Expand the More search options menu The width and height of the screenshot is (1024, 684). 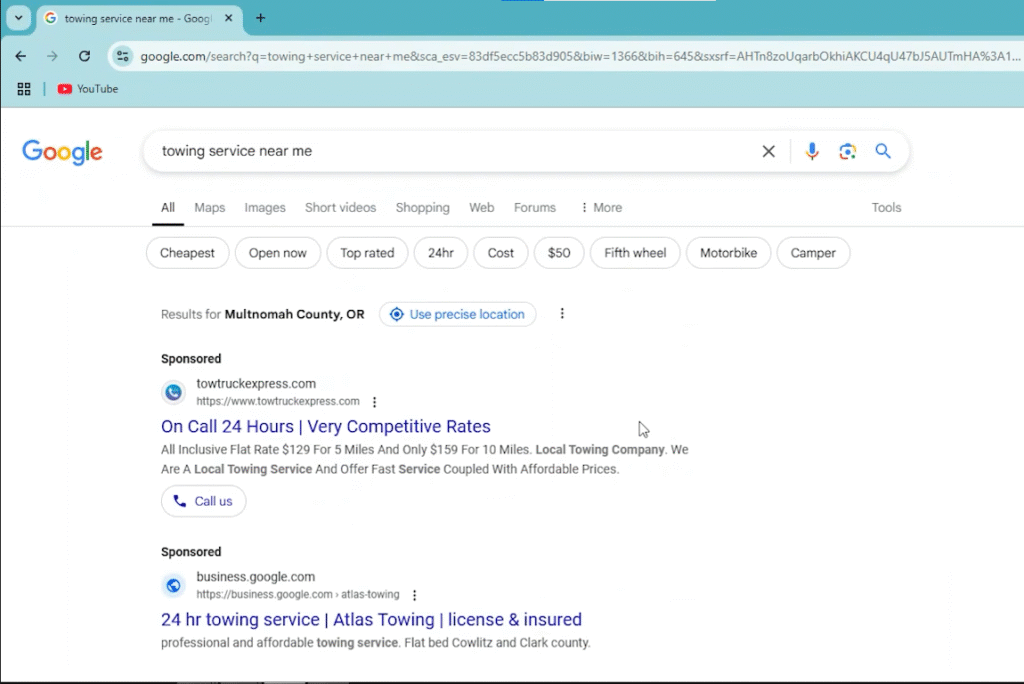point(601,208)
